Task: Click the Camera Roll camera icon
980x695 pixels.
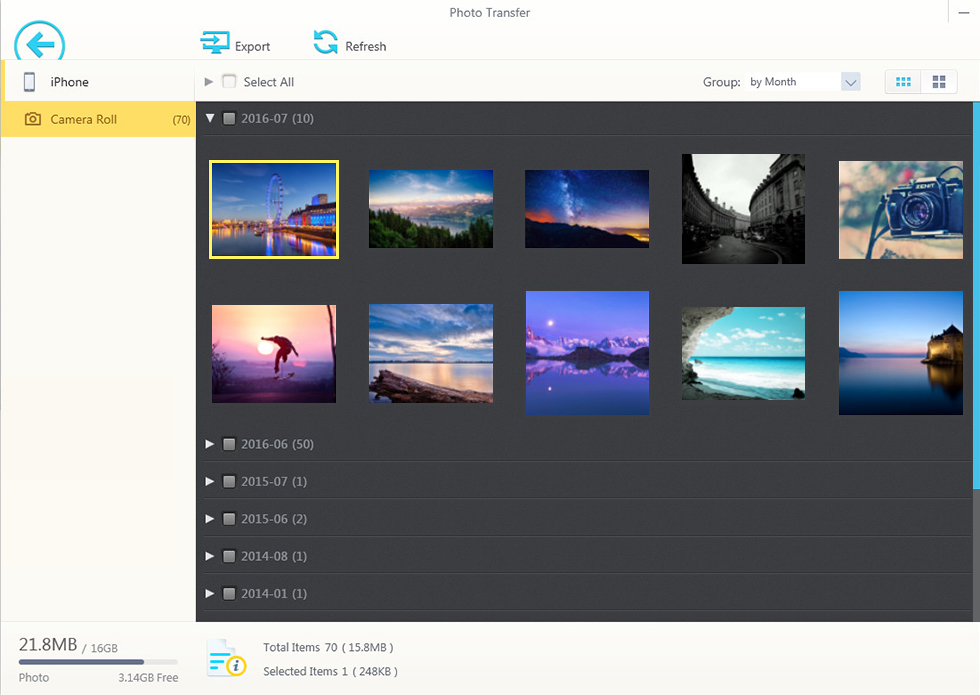Action: point(33,119)
